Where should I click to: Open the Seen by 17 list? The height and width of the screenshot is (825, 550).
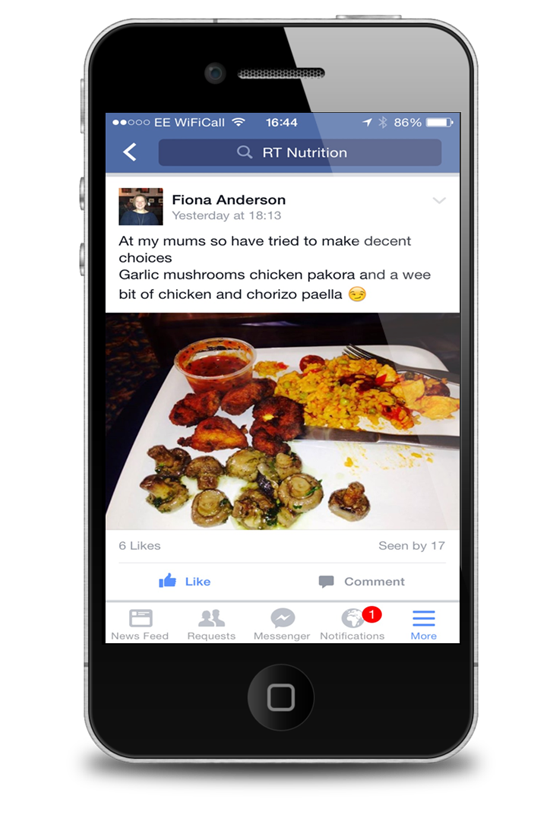coord(412,546)
